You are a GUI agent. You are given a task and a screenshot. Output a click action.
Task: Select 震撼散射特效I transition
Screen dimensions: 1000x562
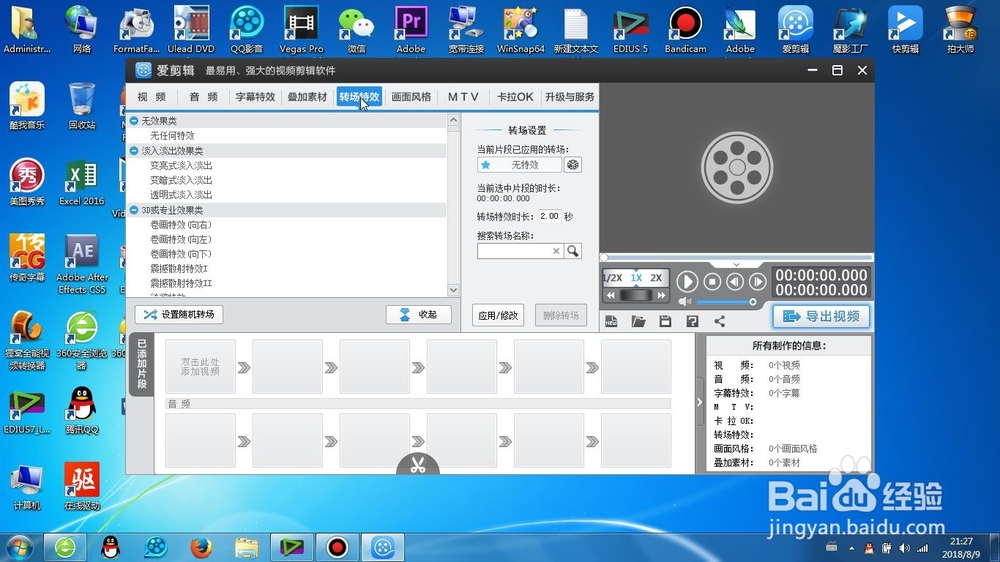coord(179,269)
